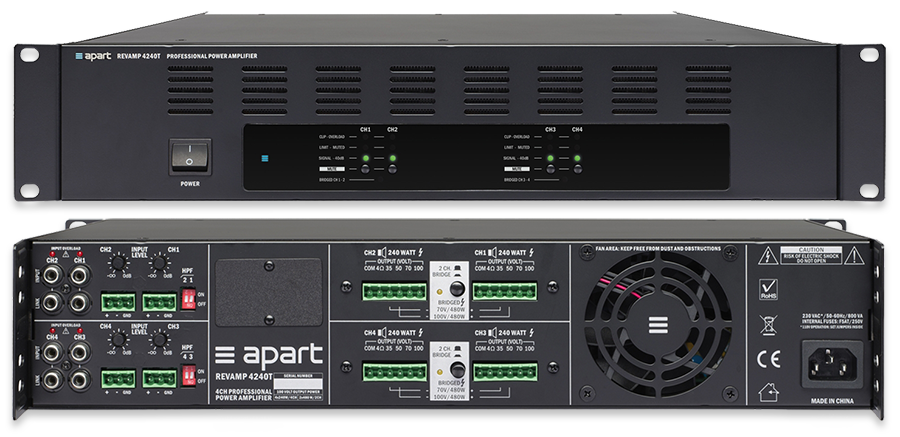This screenshot has height=437, width=900.
Task: Click the blue apart logo on display panel
Action: (x=265, y=157)
